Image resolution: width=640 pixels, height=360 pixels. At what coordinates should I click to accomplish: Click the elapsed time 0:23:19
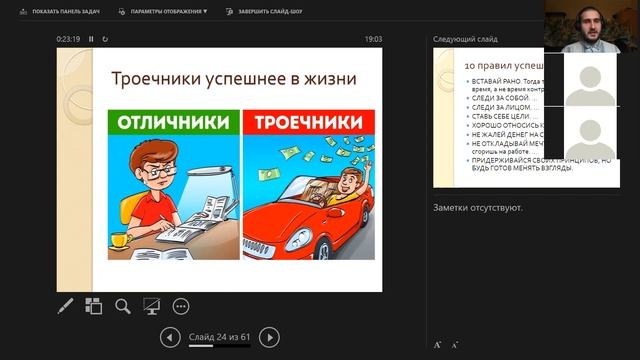pyautogui.click(x=68, y=39)
